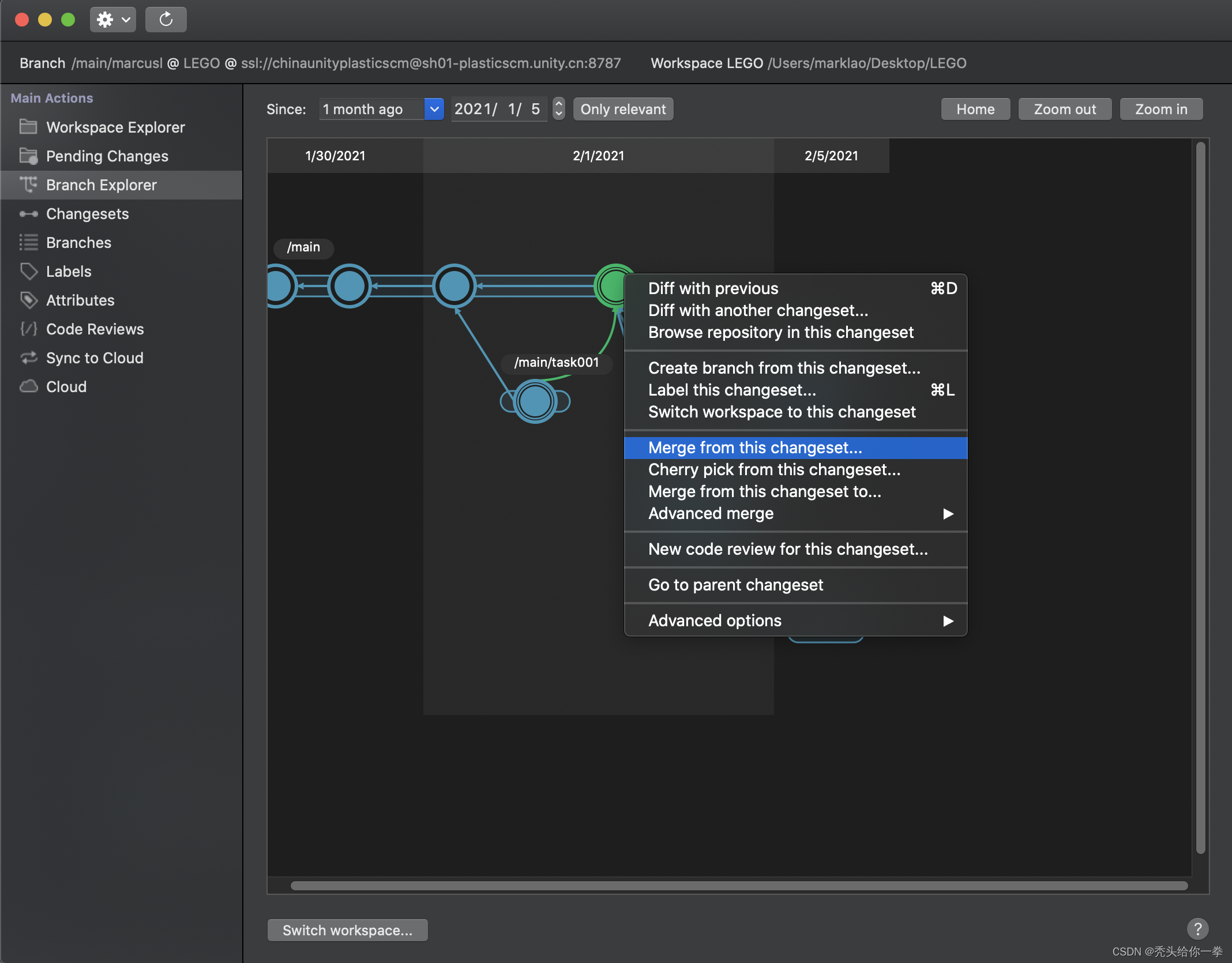Image resolution: width=1232 pixels, height=963 pixels.
Task: Click the Cloud sidebar item
Action: pyautogui.click(x=66, y=384)
